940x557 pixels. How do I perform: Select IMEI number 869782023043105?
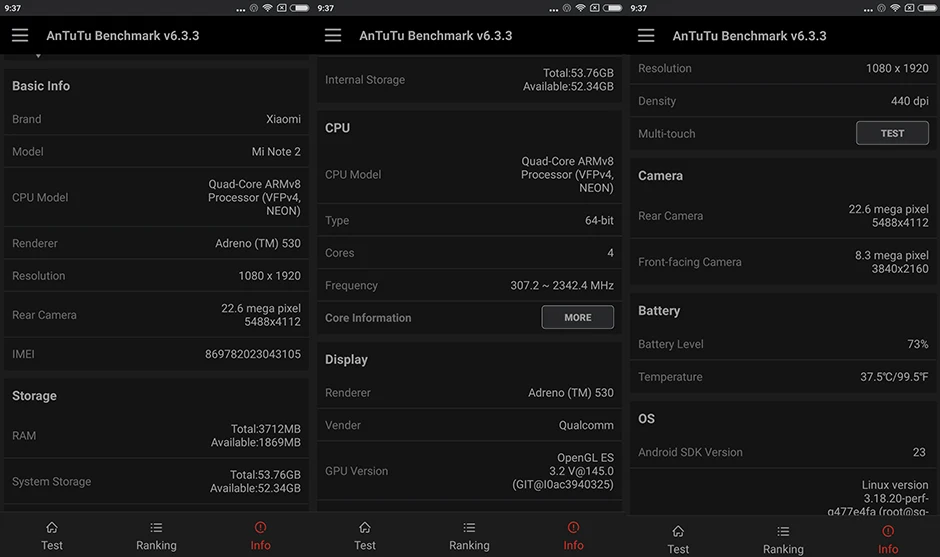253,354
